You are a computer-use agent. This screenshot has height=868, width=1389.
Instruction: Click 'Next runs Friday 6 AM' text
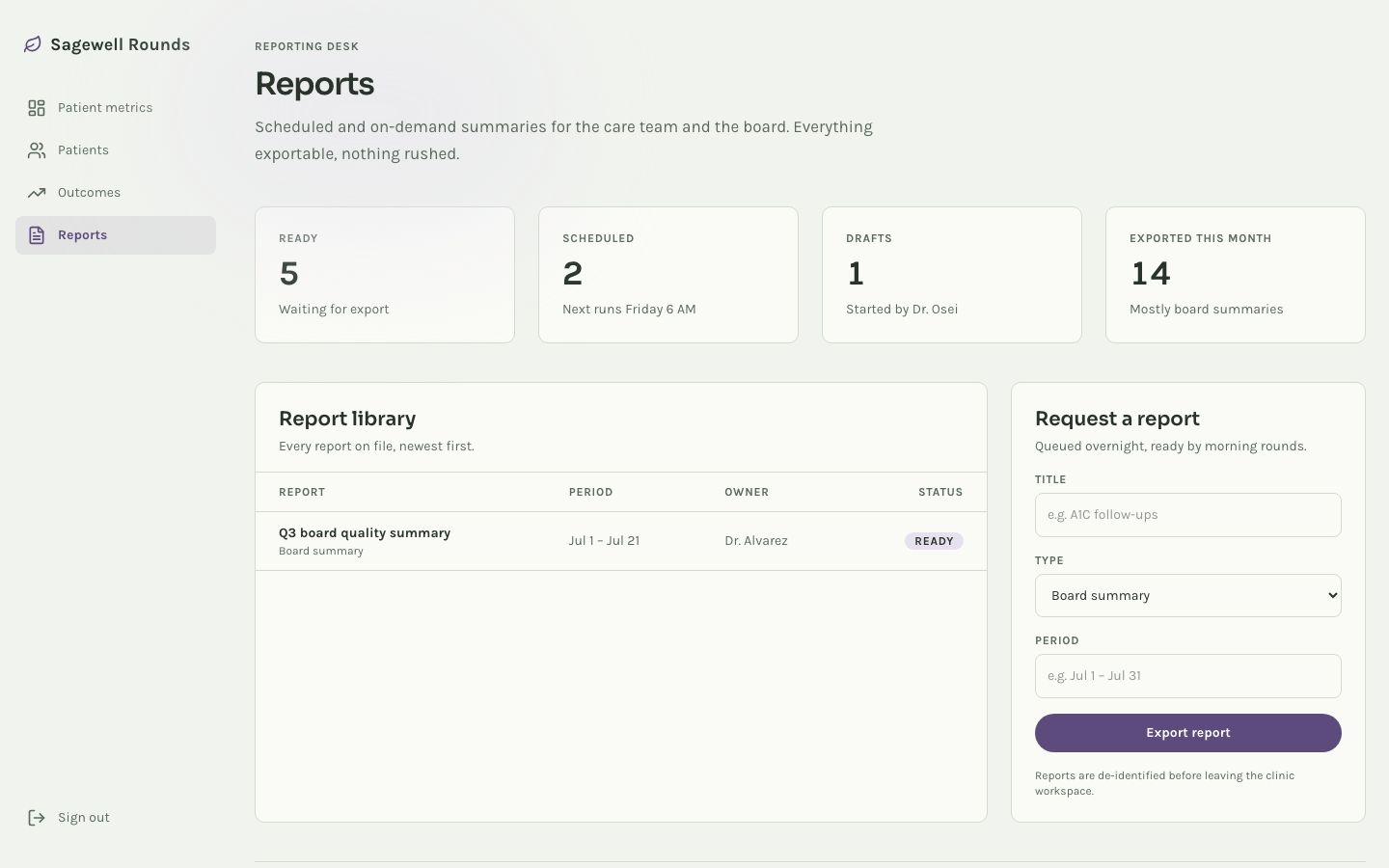tap(629, 310)
